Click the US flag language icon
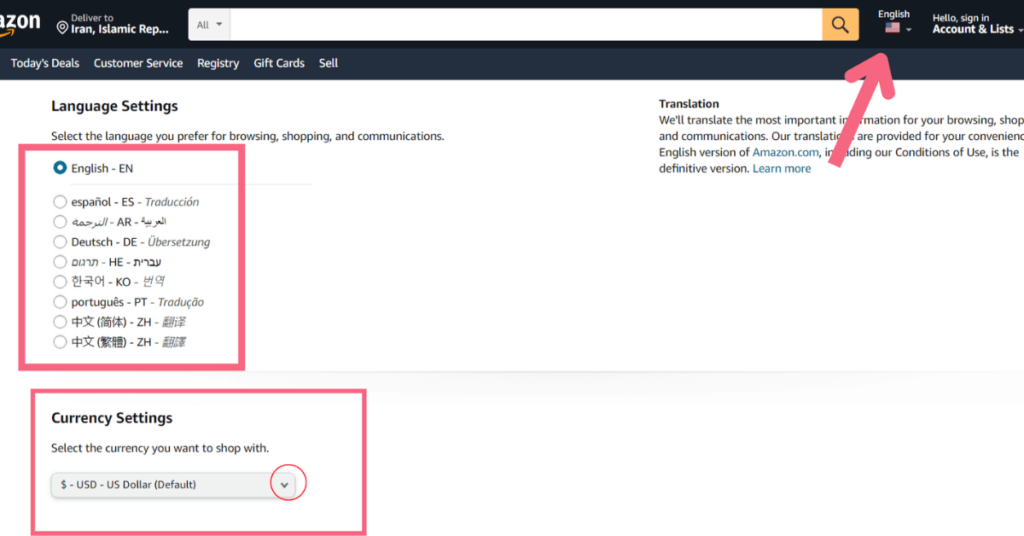1024x536 pixels. pos(892,28)
